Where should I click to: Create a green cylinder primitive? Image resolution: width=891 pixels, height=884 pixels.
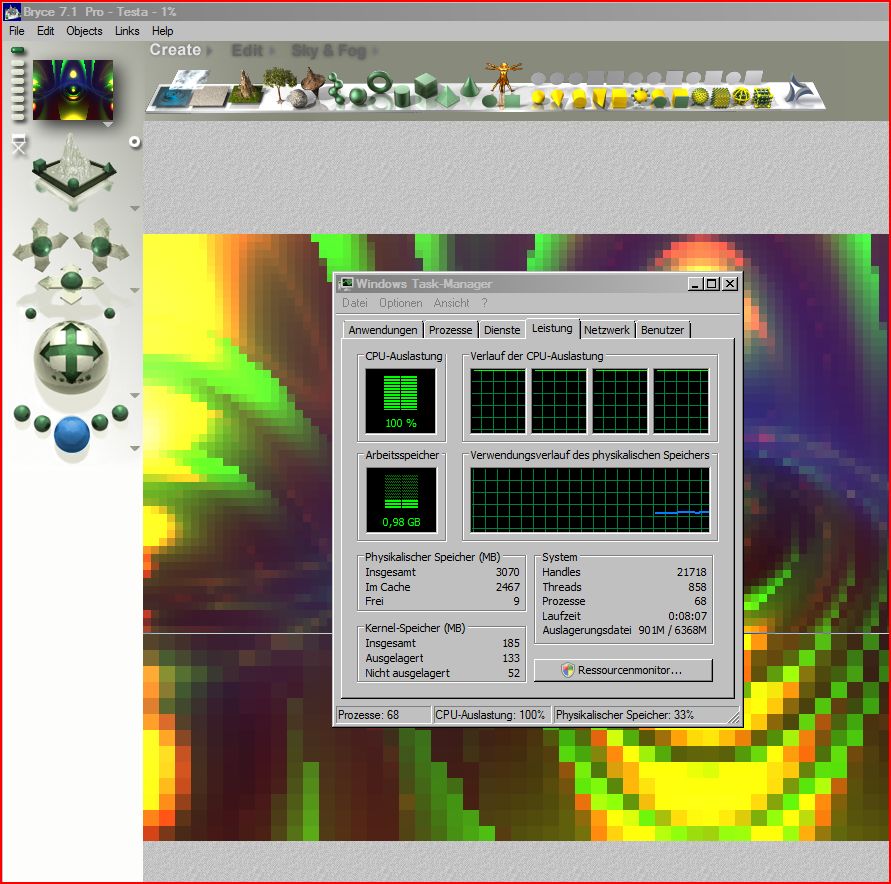(402, 96)
